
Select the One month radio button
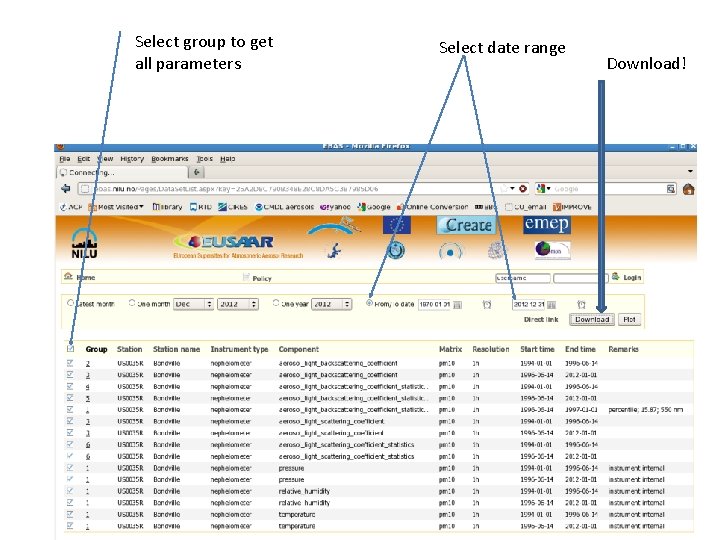pos(132,303)
